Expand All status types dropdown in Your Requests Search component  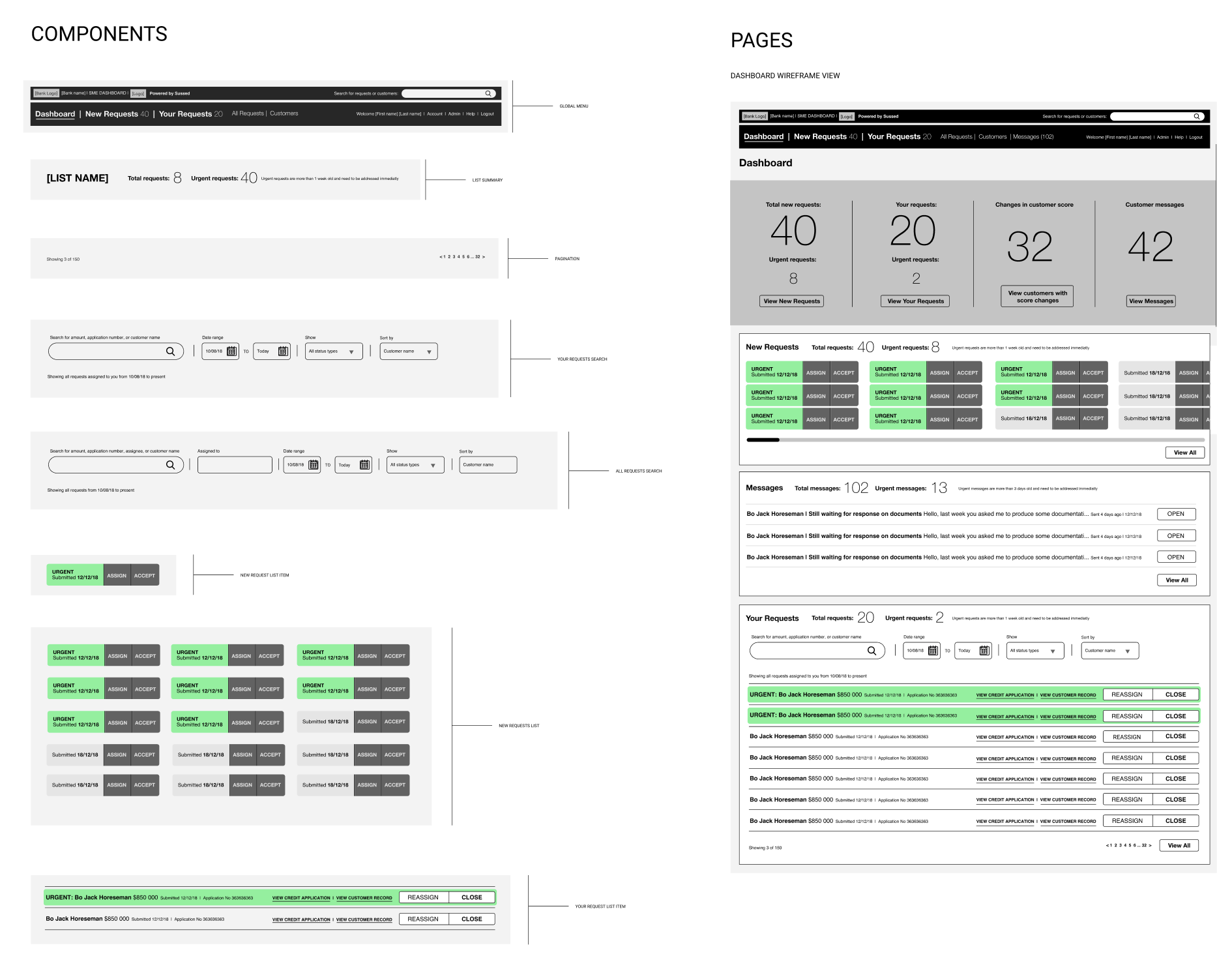[334, 351]
